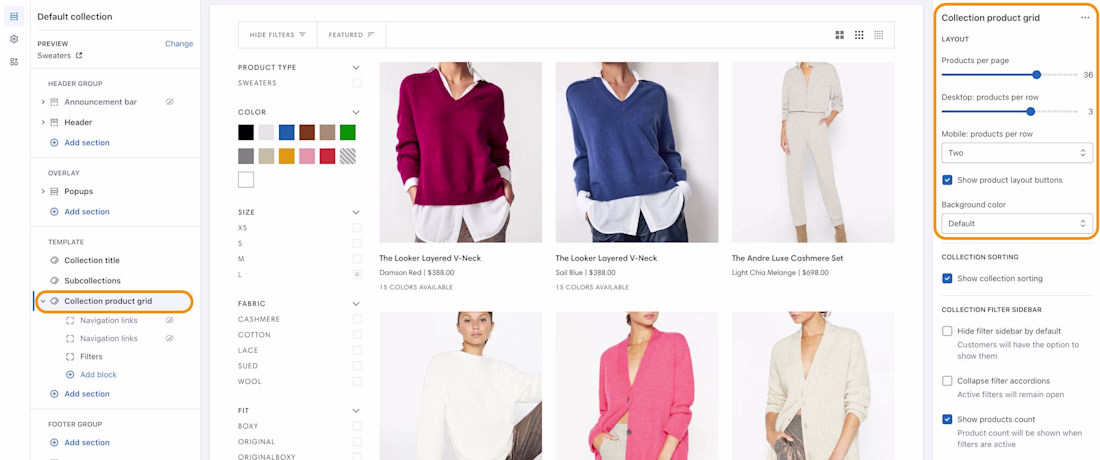Select the Subcollections section
Screen dimensions: 1100x460
pyautogui.click(x=93, y=281)
